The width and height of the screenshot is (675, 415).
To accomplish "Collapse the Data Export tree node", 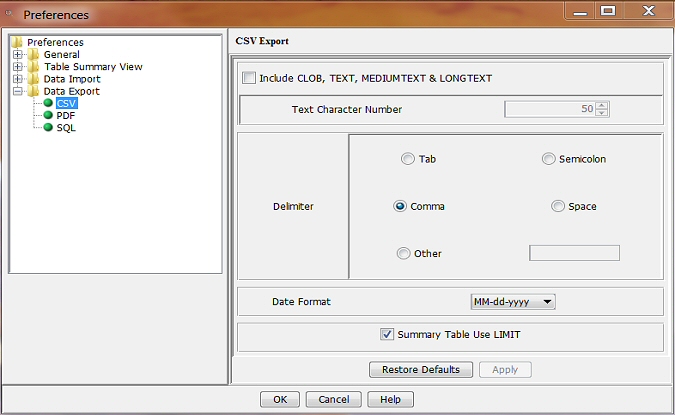I will point(18,91).
